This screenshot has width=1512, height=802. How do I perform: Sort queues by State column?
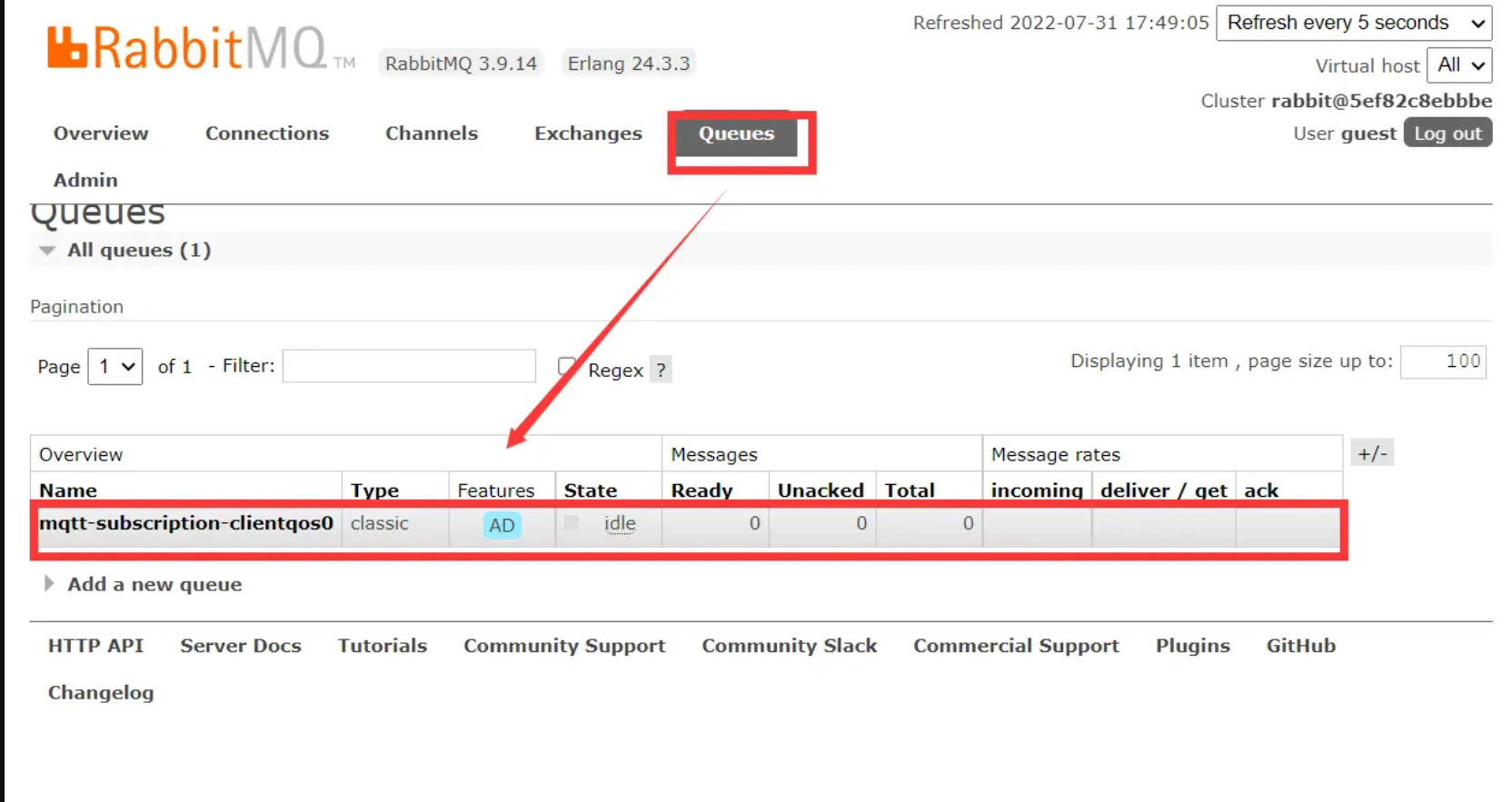(x=591, y=490)
